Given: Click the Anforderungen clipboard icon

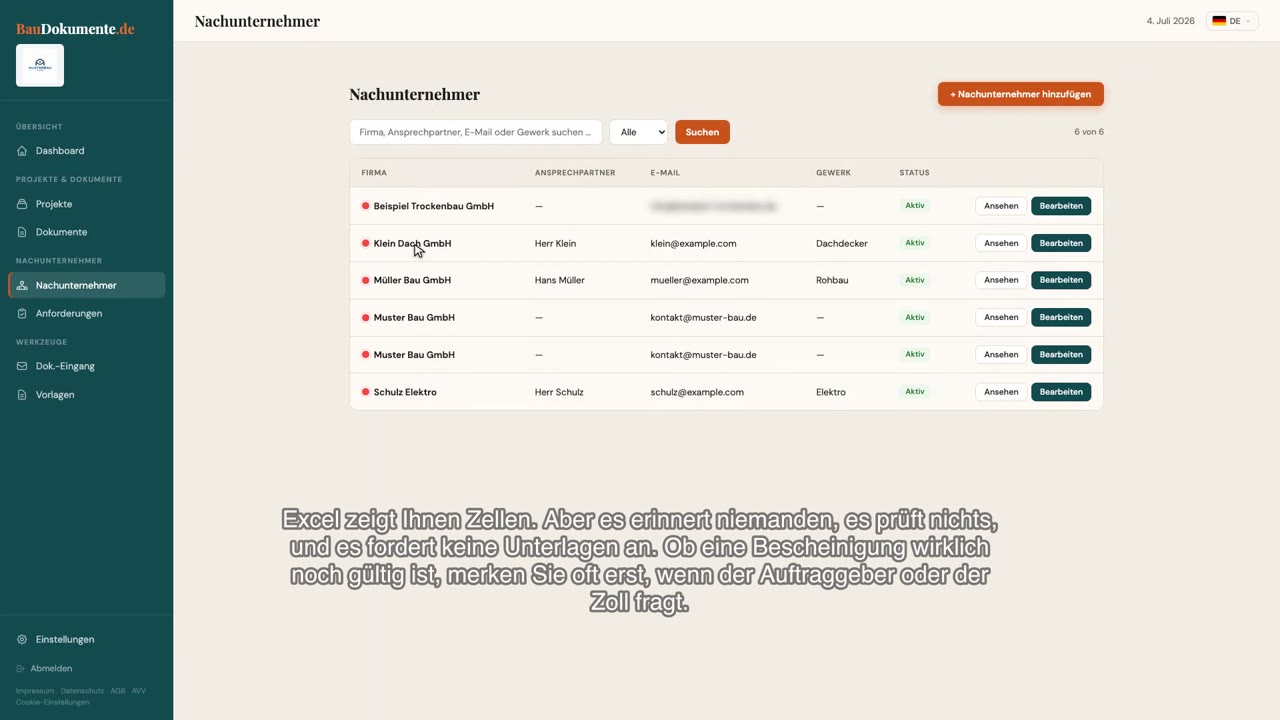Looking at the screenshot, I should (x=22, y=314).
